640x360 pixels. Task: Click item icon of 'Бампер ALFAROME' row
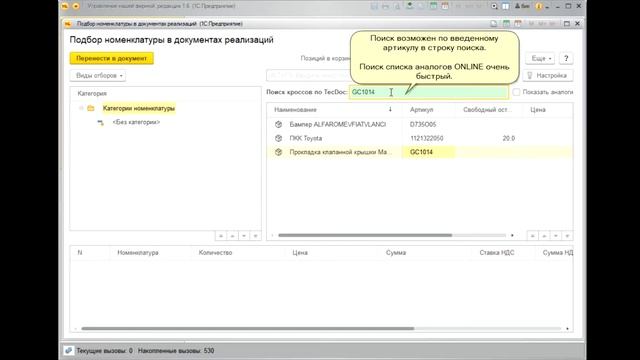point(278,124)
